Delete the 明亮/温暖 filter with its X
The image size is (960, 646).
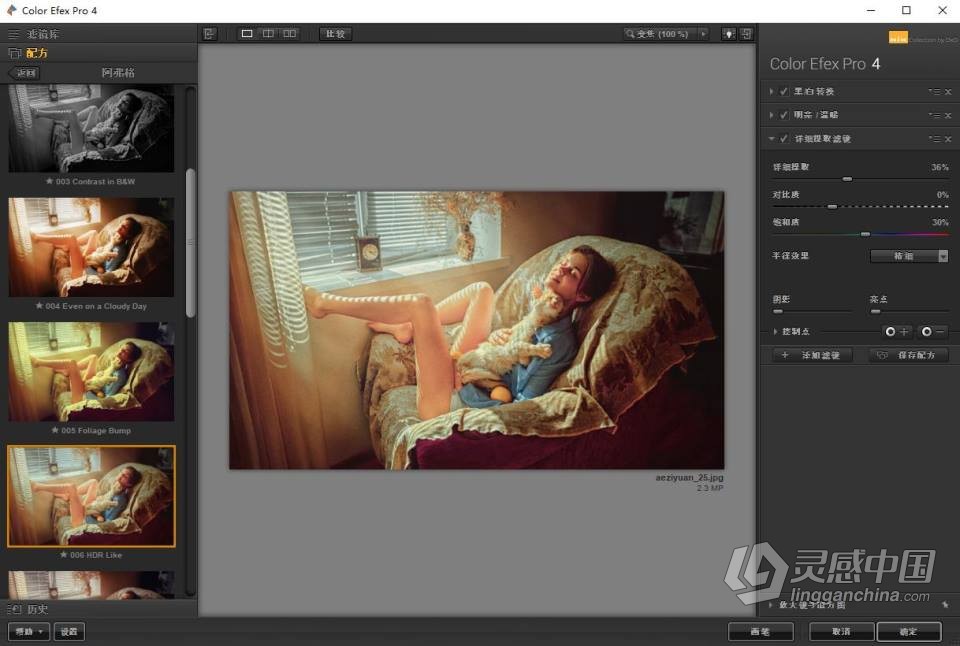(948, 115)
